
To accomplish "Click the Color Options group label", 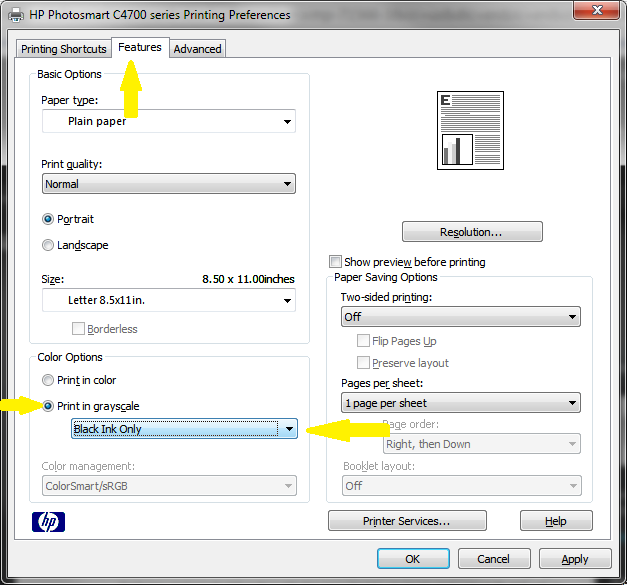I will pyautogui.click(x=70, y=357).
